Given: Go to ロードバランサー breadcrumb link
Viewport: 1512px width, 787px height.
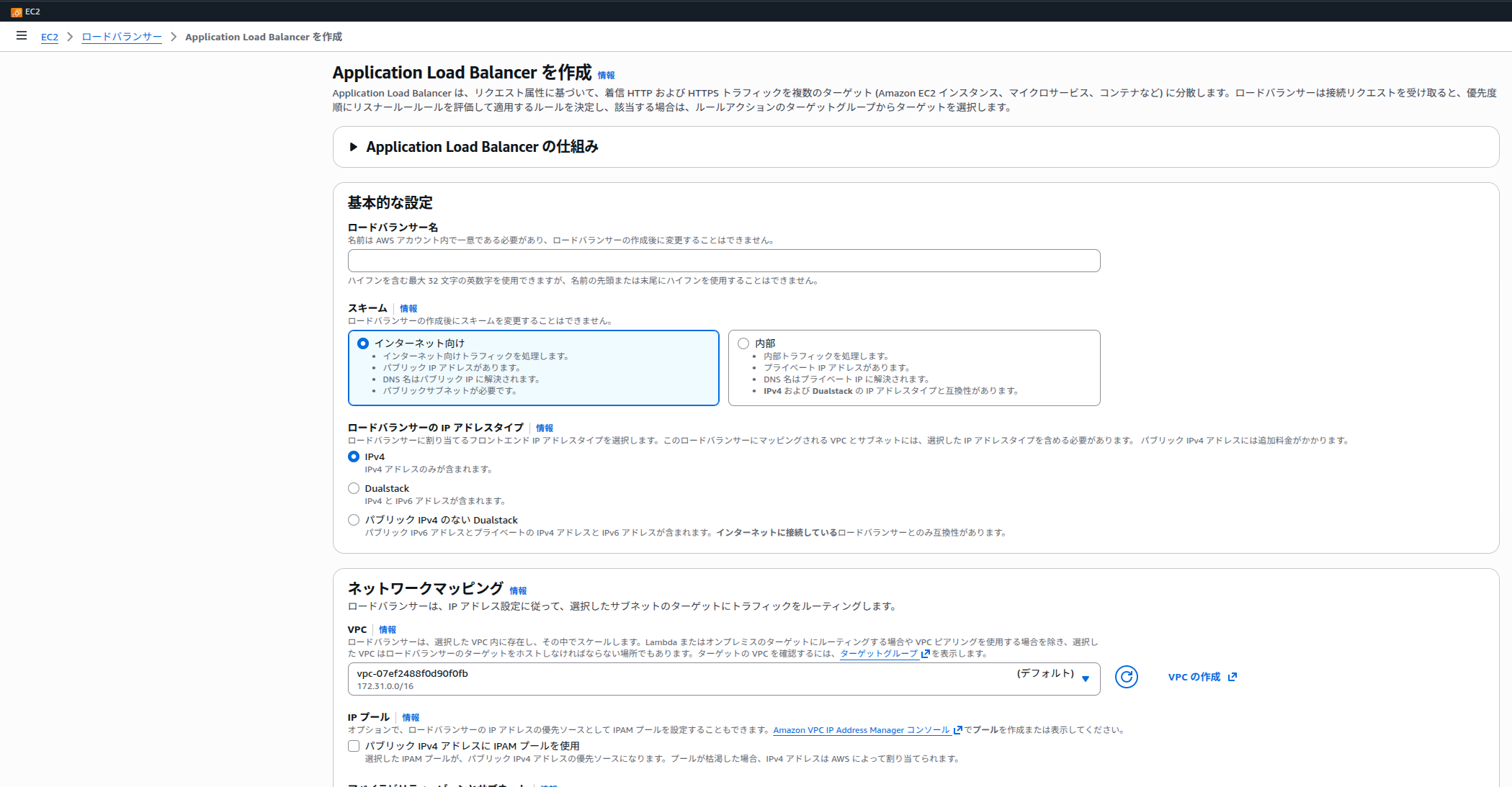Looking at the screenshot, I should click(122, 37).
